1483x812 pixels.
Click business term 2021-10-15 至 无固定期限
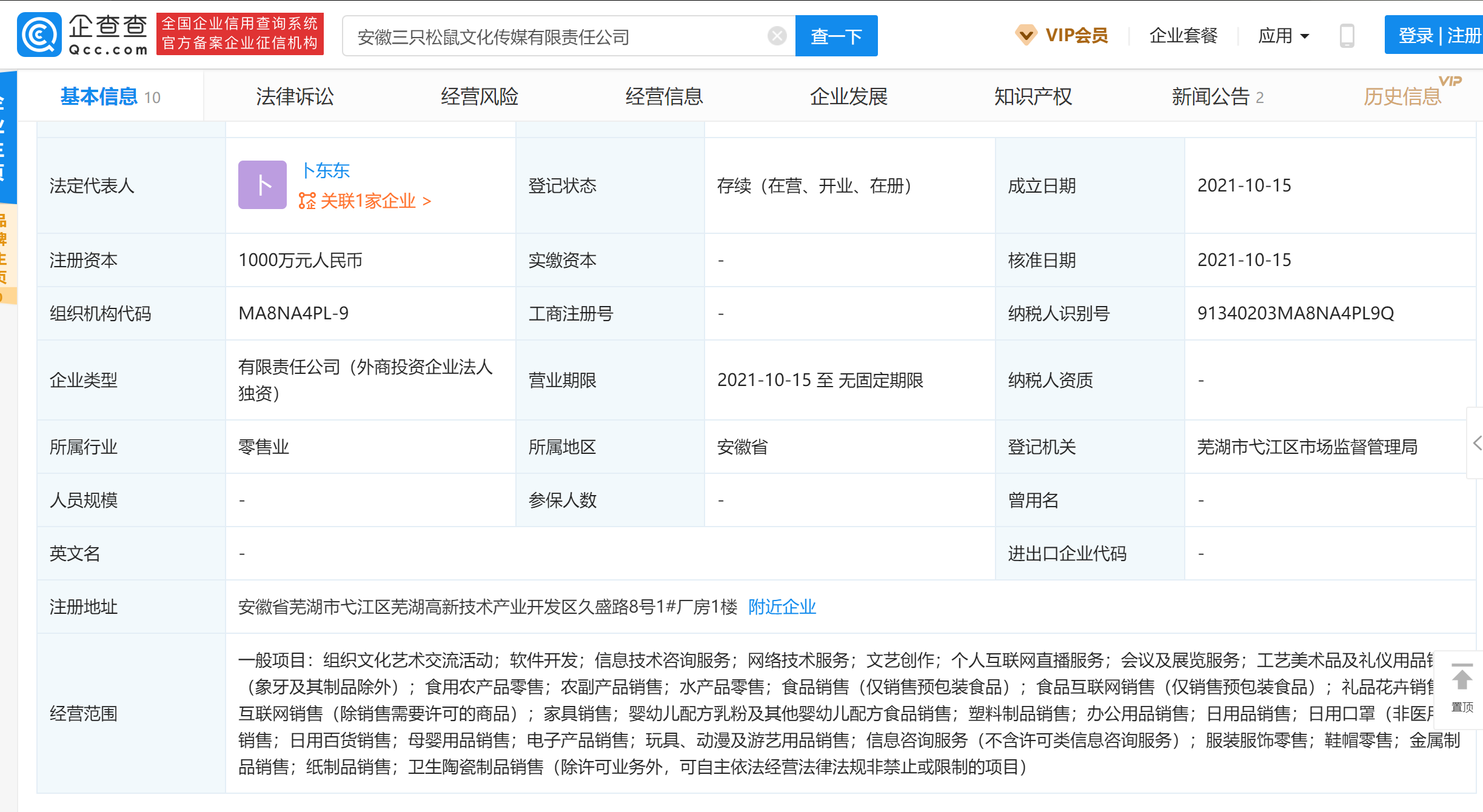pos(820,380)
